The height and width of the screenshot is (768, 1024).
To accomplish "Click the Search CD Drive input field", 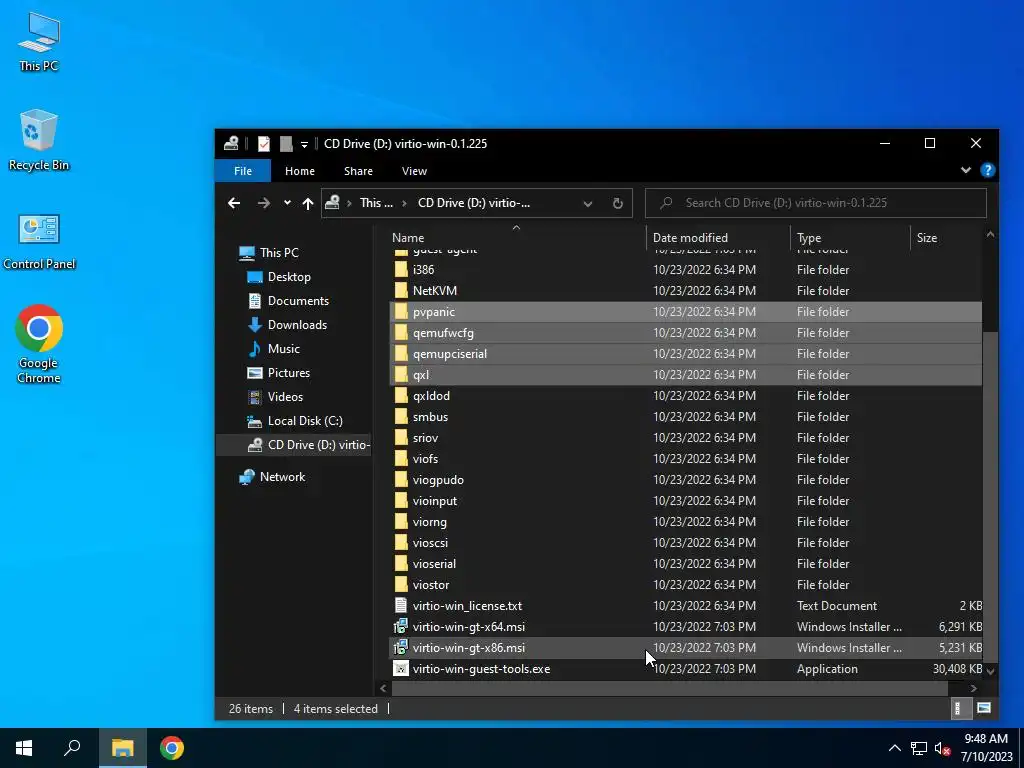I will pyautogui.click(x=816, y=203).
